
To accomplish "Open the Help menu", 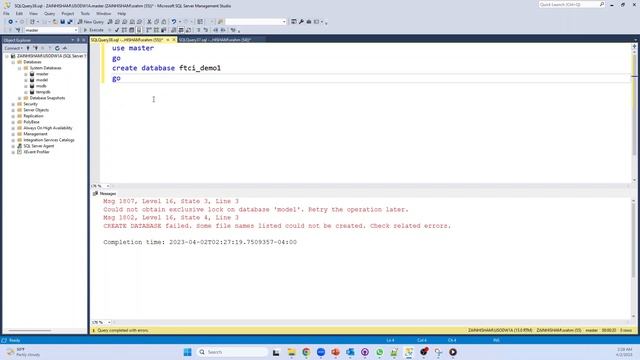I will 122,13.
